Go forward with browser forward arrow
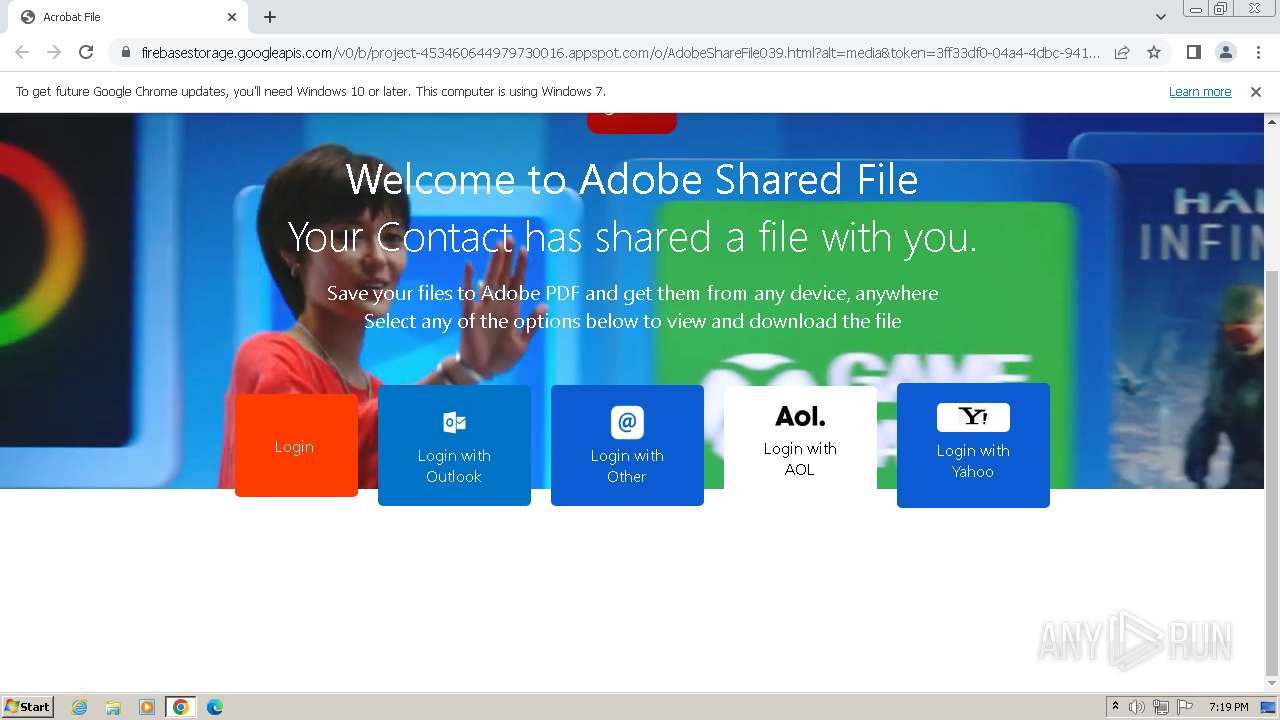This screenshot has height=720, width=1280. pyautogui.click(x=54, y=52)
